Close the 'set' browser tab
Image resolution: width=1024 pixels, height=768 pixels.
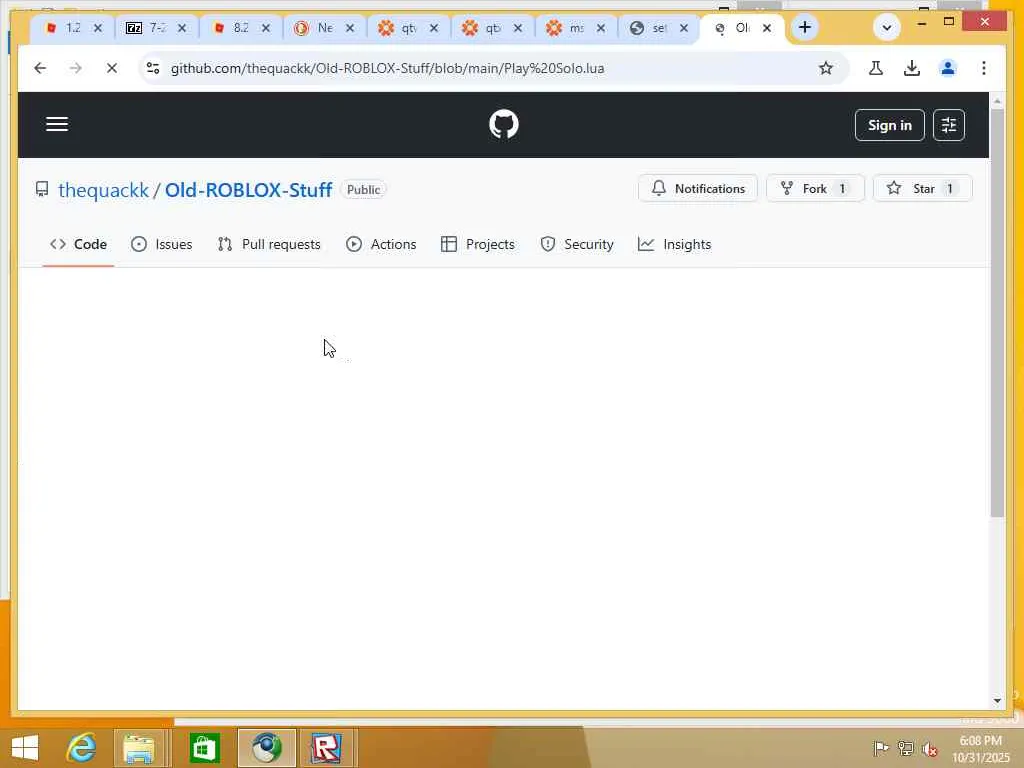click(683, 27)
